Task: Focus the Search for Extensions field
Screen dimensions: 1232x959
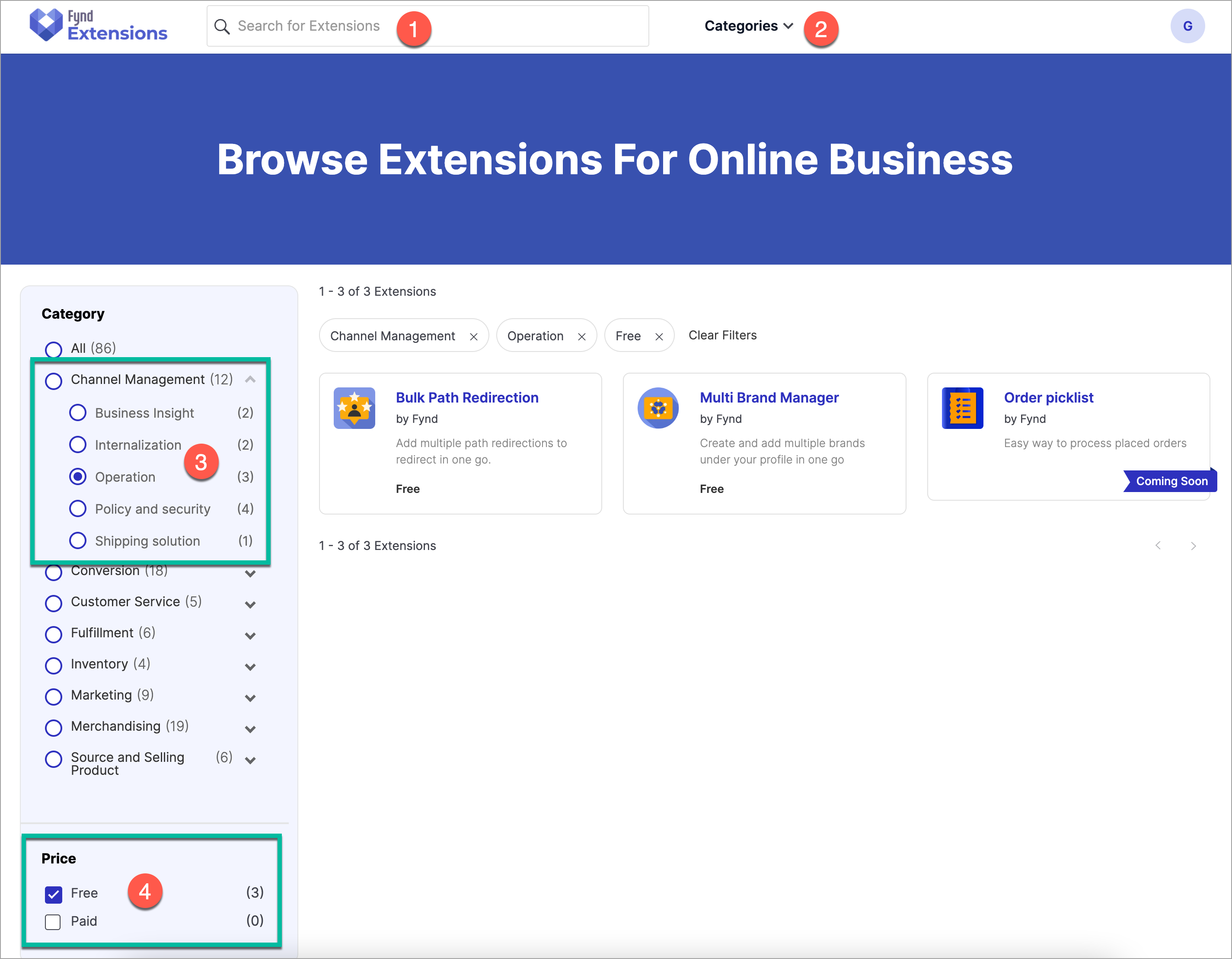Action: pos(428,26)
